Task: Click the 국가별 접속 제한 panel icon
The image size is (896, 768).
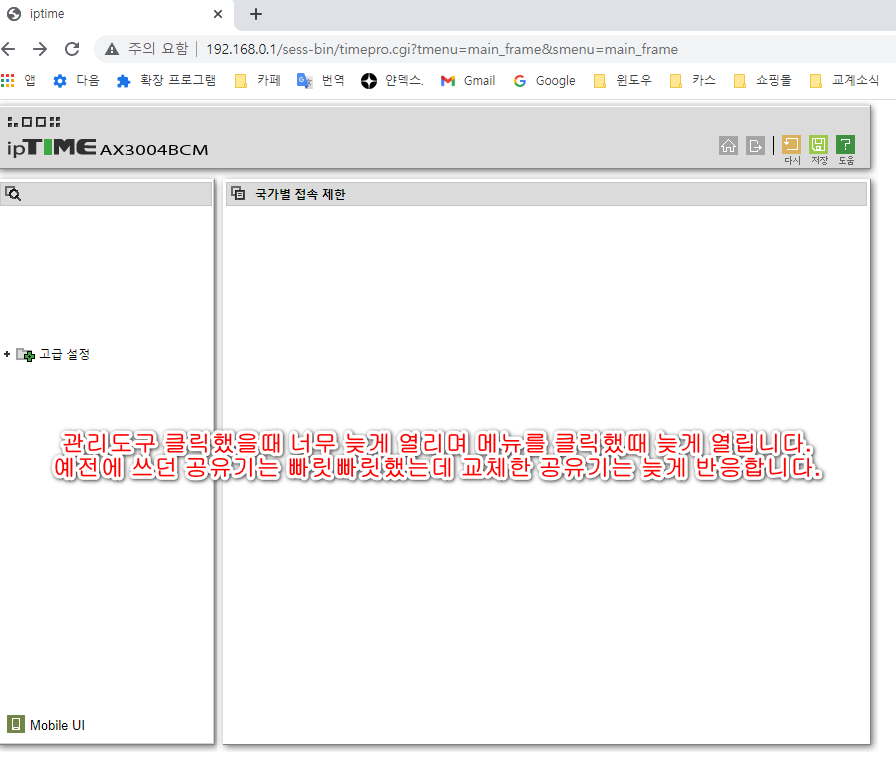Action: [x=238, y=194]
